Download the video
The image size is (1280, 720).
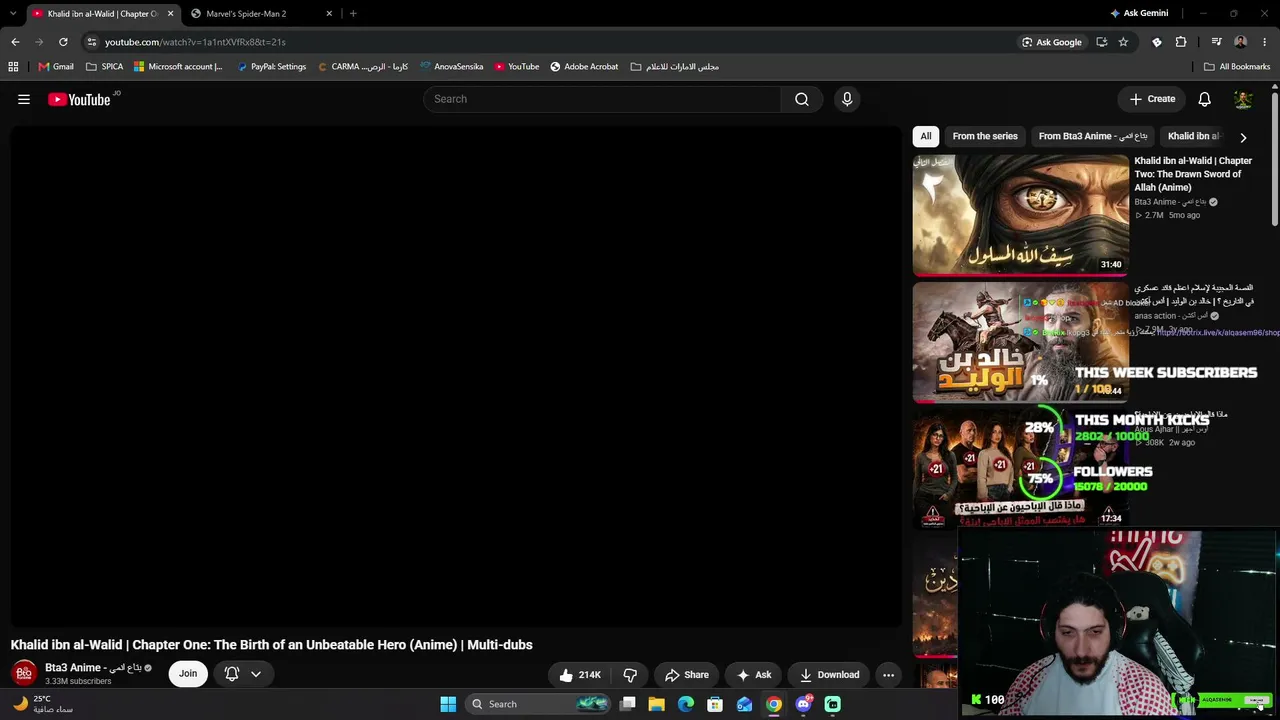point(829,675)
